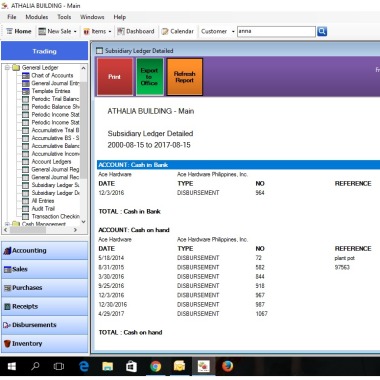Open Template Entries in the tree
380x380 pixels.
51,91
